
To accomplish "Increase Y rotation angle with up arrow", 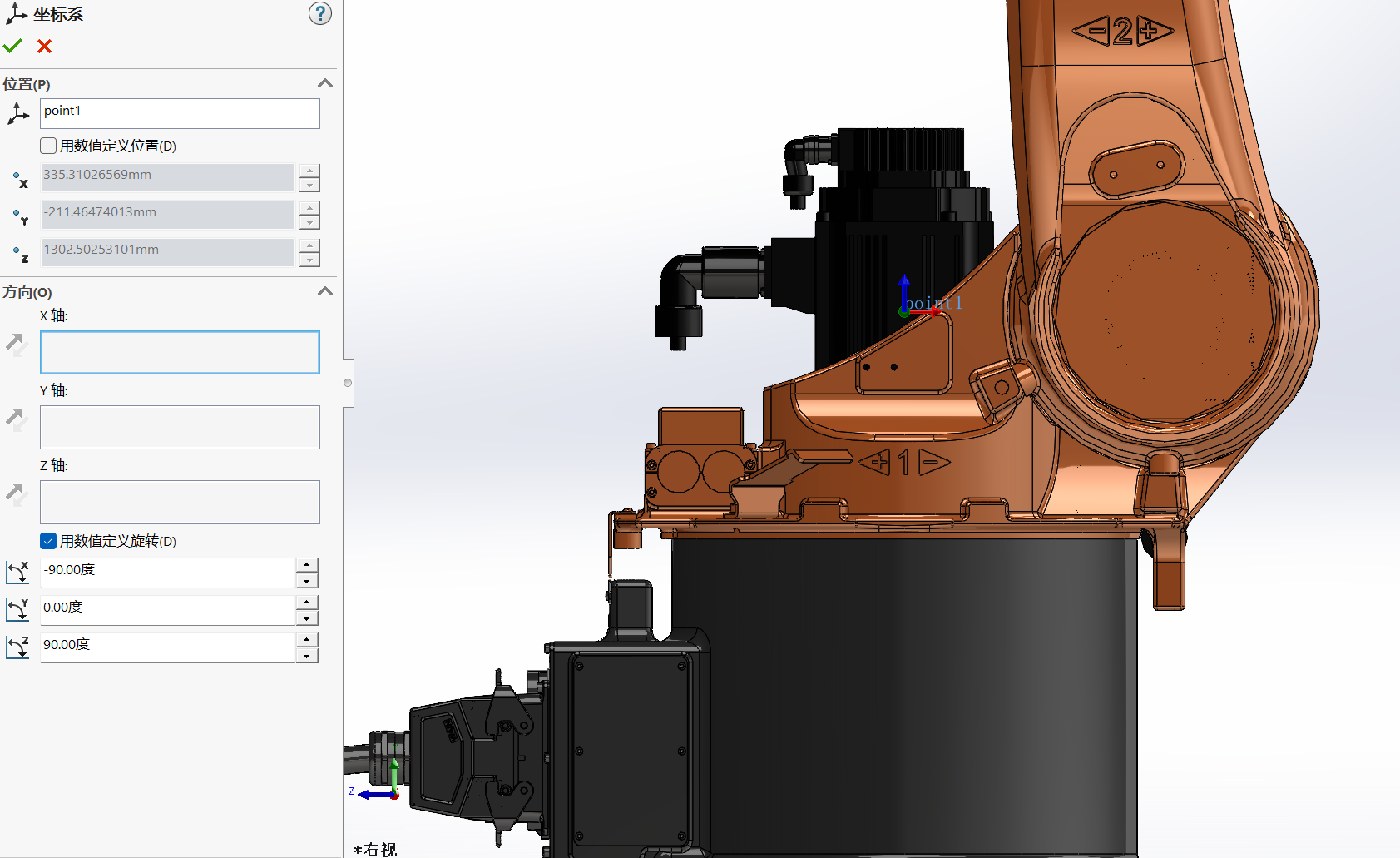I will [307, 603].
